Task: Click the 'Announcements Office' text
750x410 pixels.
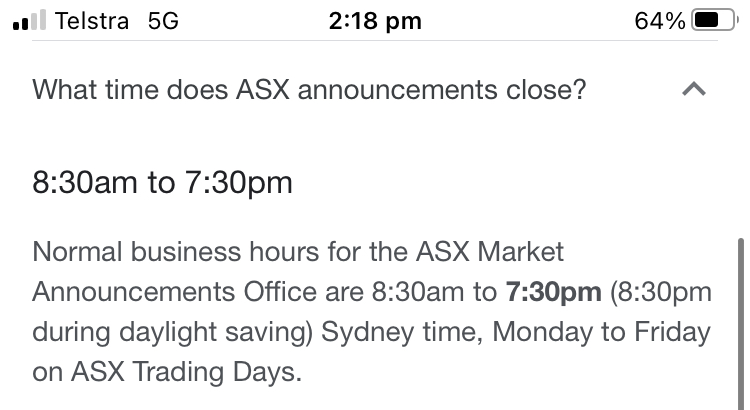Action: tap(175, 292)
